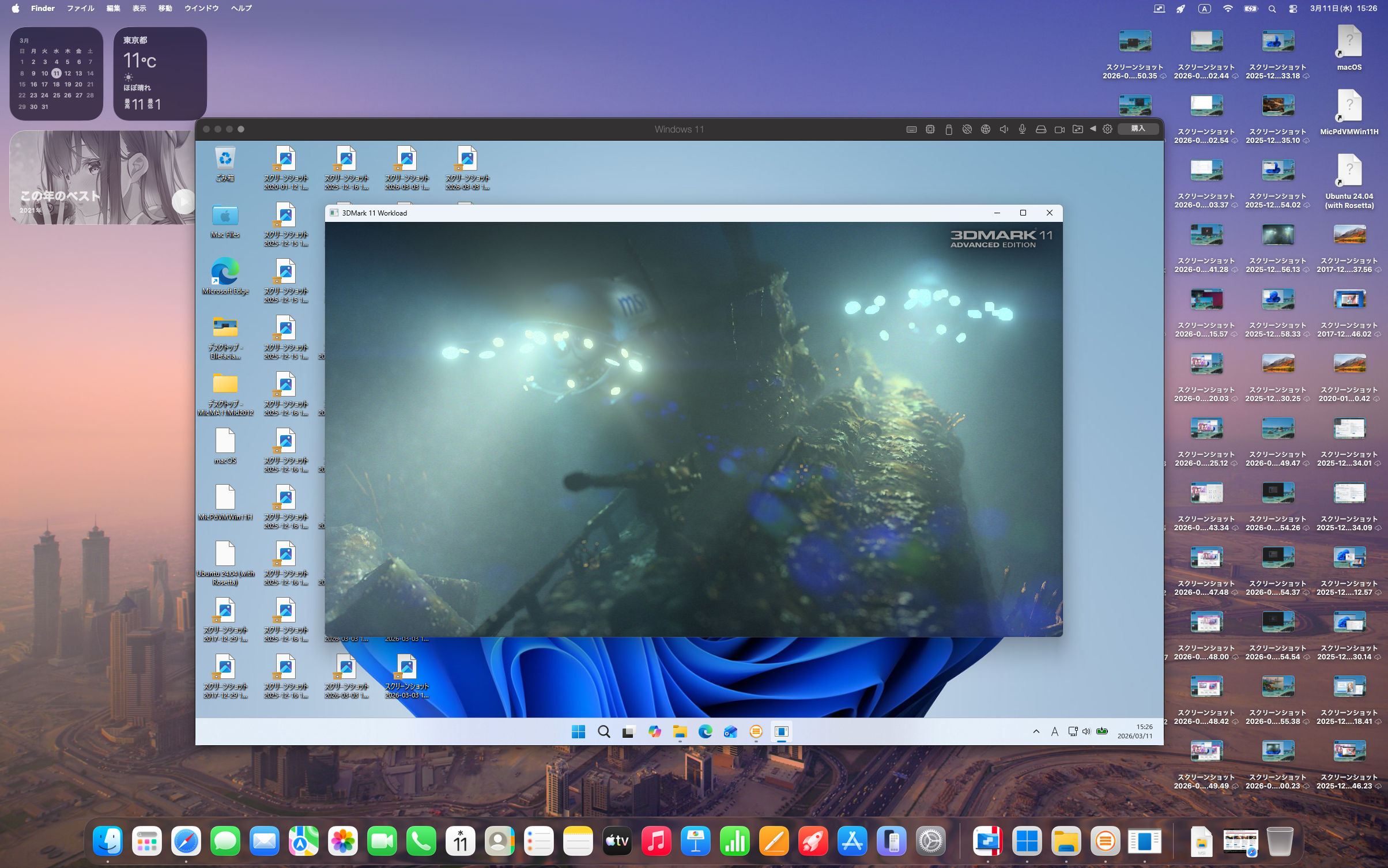Open the App Store in the Dock
Viewport: 1388px width, 868px height.
click(853, 841)
